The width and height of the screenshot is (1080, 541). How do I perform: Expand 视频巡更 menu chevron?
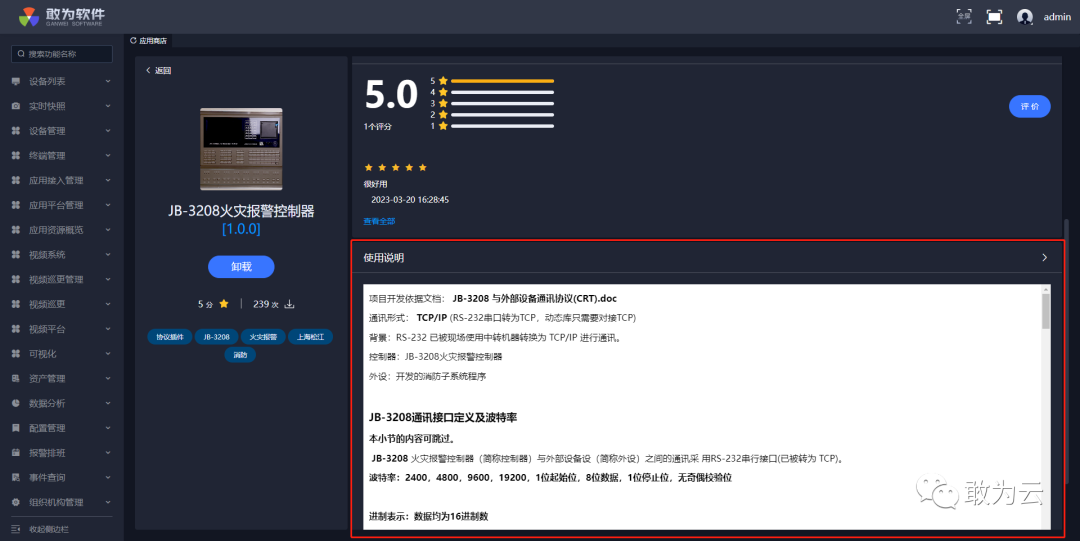(108, 305)
